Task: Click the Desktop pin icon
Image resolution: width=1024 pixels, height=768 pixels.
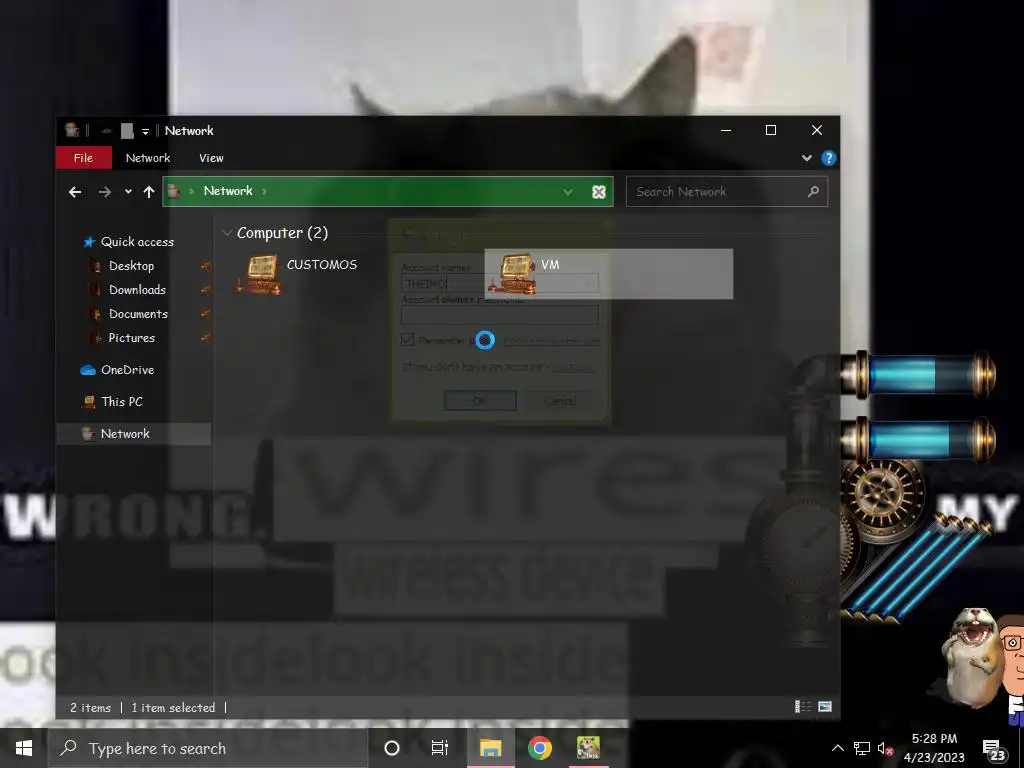Action: 205,266
